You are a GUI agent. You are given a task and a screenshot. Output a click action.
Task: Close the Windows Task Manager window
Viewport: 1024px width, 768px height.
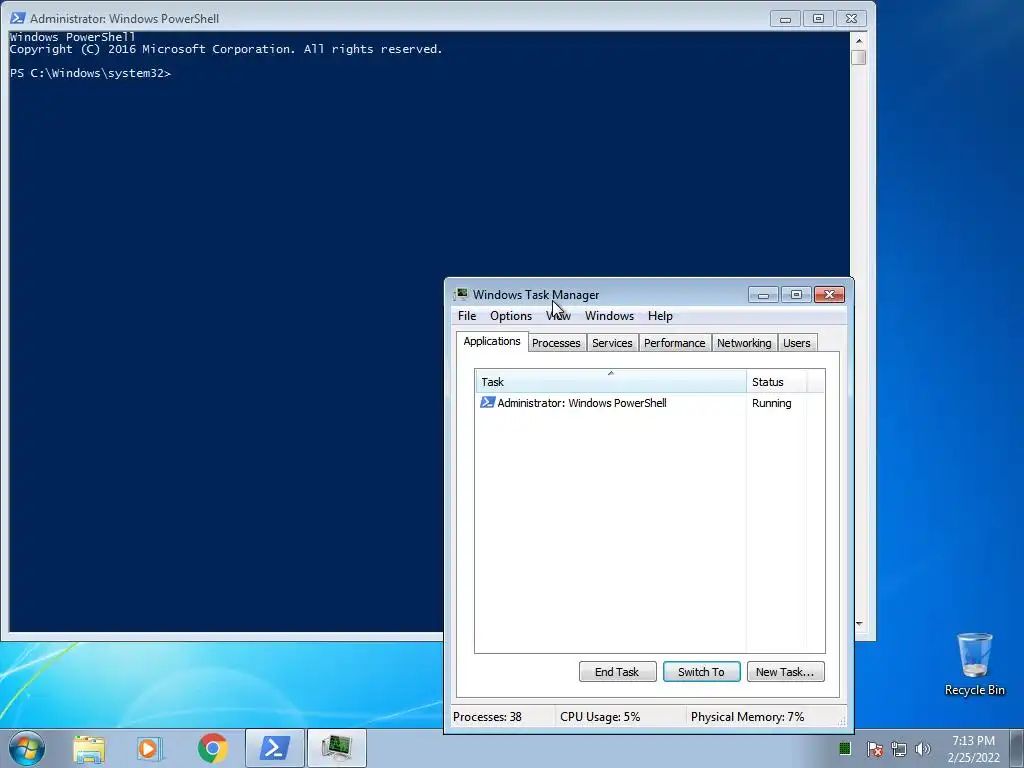829,295
